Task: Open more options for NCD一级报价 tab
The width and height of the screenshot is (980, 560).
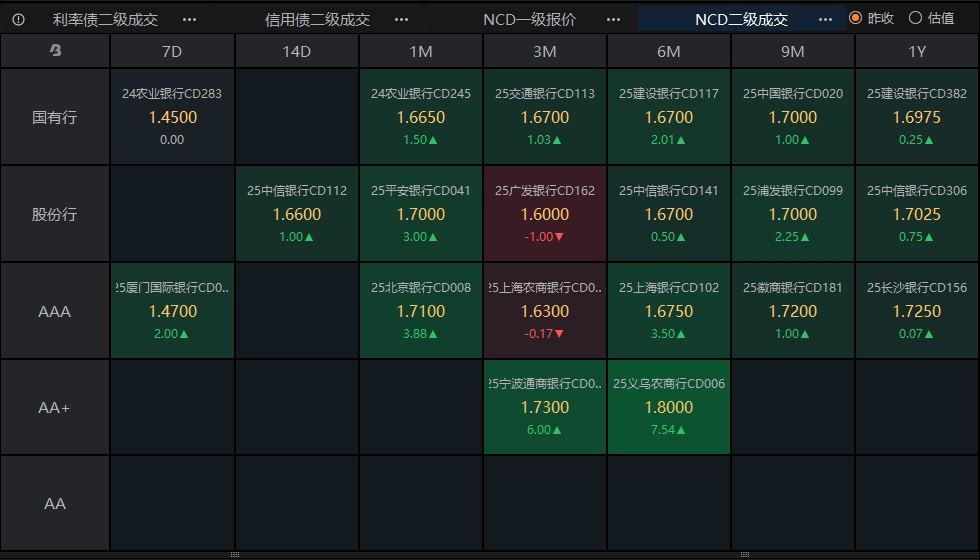Action: (x=614, y=19)
